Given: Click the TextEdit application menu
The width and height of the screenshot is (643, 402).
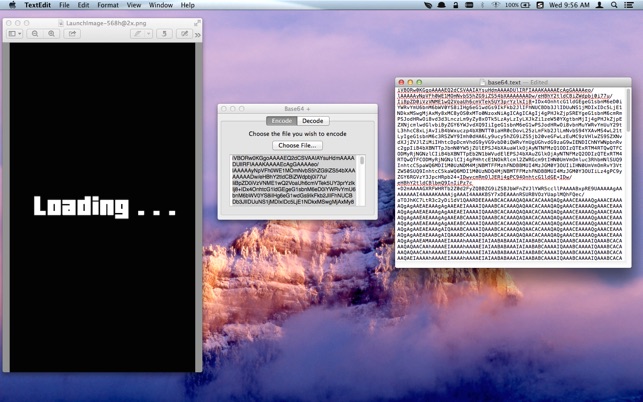Looking at the screenshot, I should point(37,5).
